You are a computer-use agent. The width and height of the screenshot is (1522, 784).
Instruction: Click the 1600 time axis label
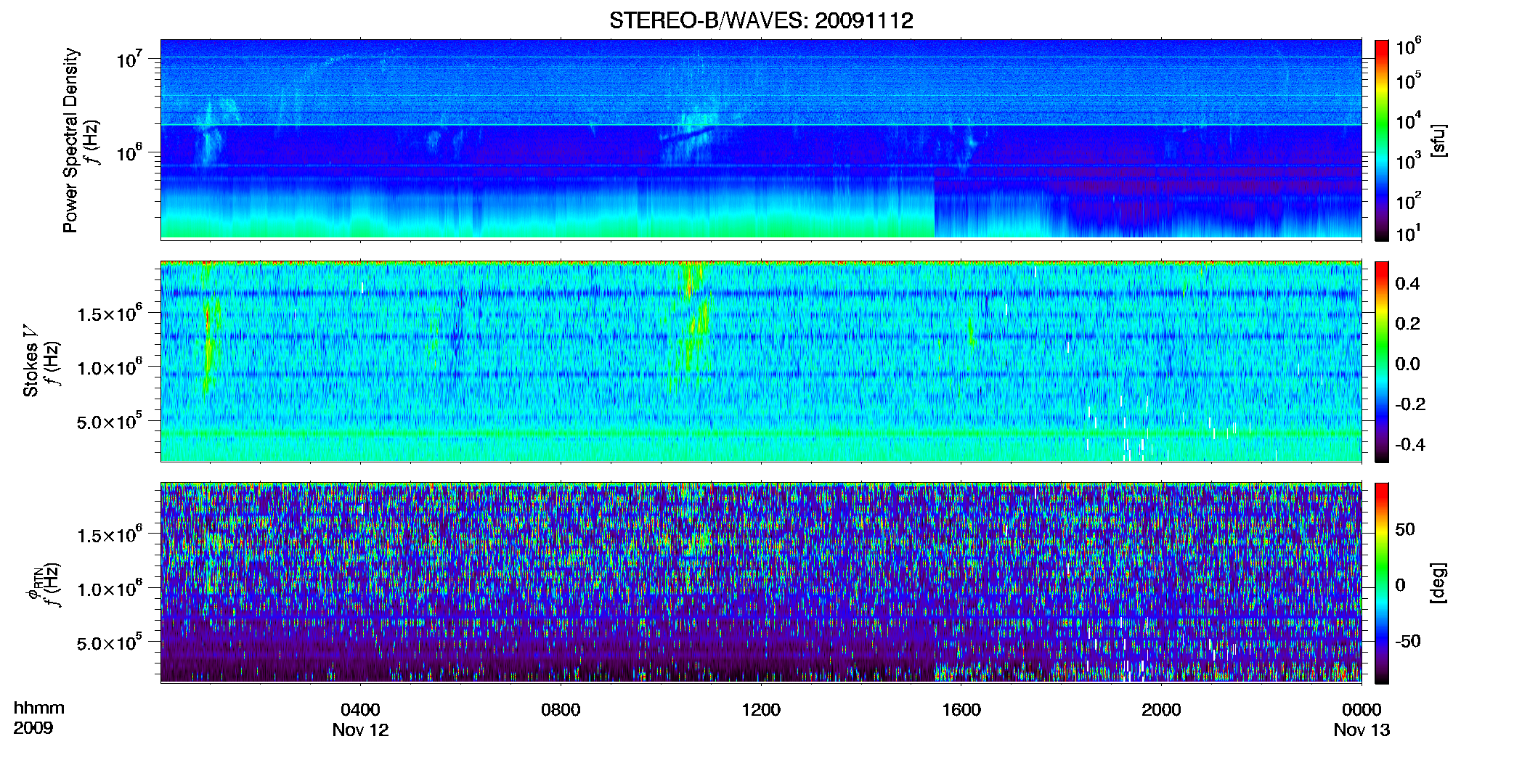(x=961, y=709)
